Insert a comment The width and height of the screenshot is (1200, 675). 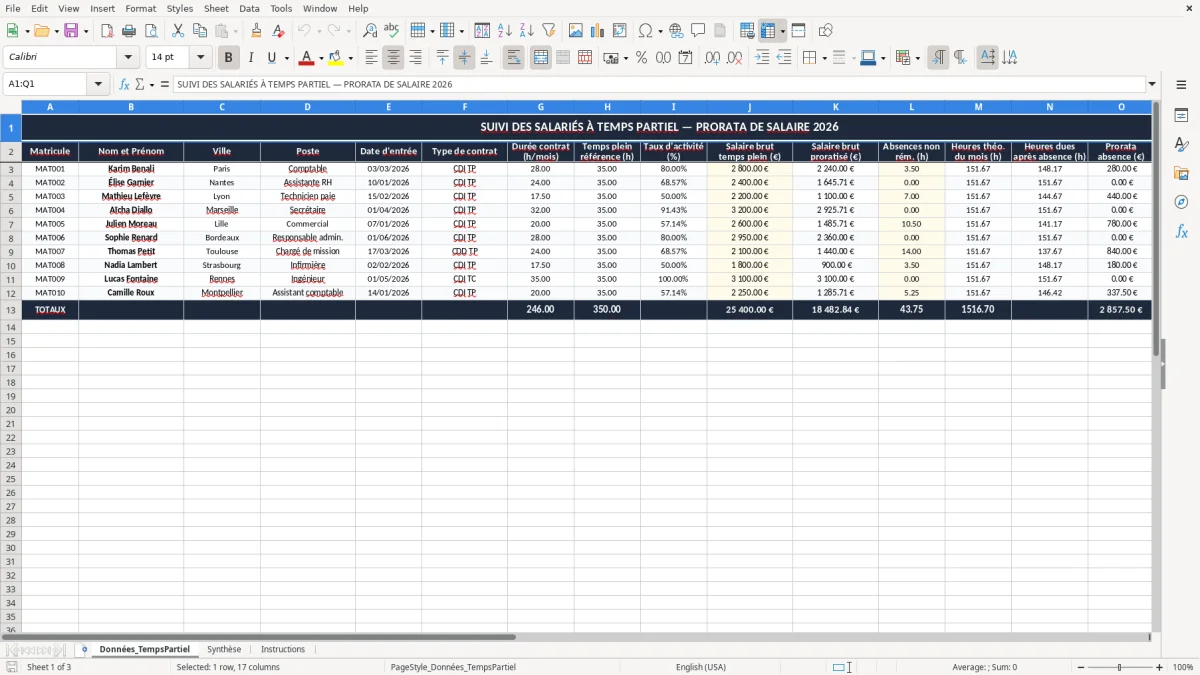(698, 31)
